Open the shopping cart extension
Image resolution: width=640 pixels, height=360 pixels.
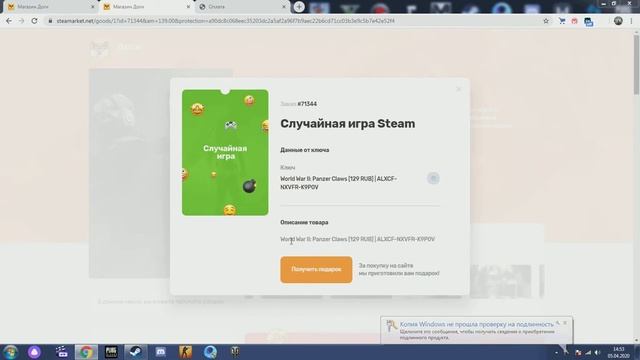click(562, 21)
